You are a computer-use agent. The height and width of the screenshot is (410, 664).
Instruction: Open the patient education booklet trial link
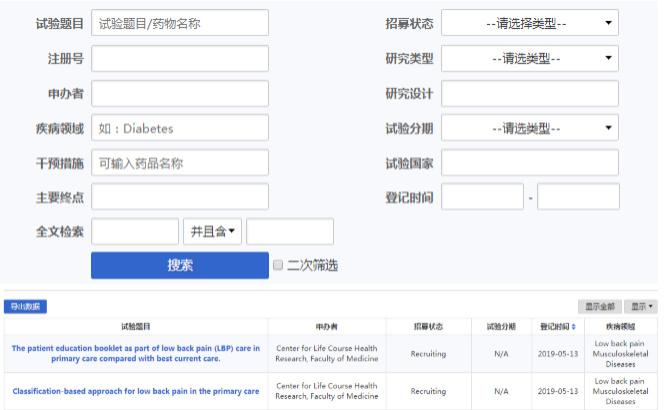(x=136, y=353)
